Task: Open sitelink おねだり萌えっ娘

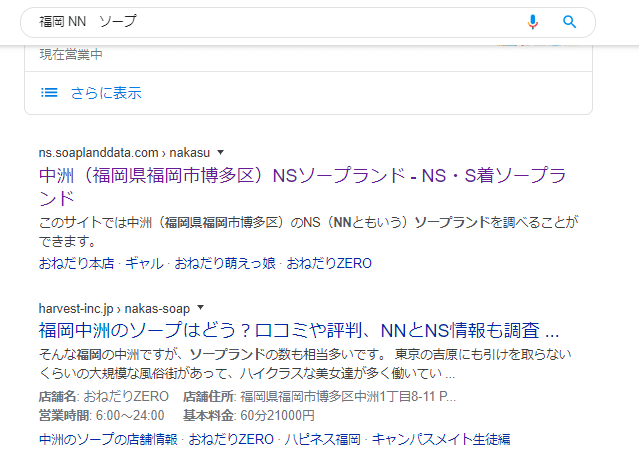Action: click(225, 263)
